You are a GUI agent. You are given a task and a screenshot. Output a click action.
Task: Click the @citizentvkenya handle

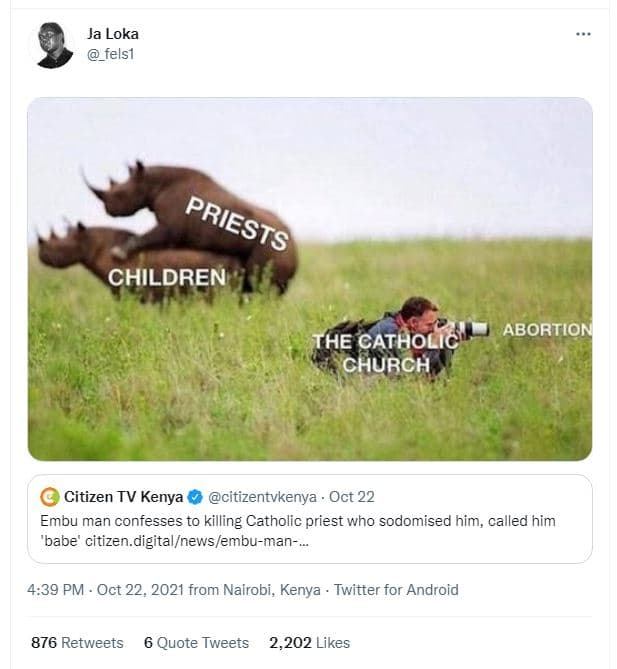pyautogui.click(x=262, y=497)
